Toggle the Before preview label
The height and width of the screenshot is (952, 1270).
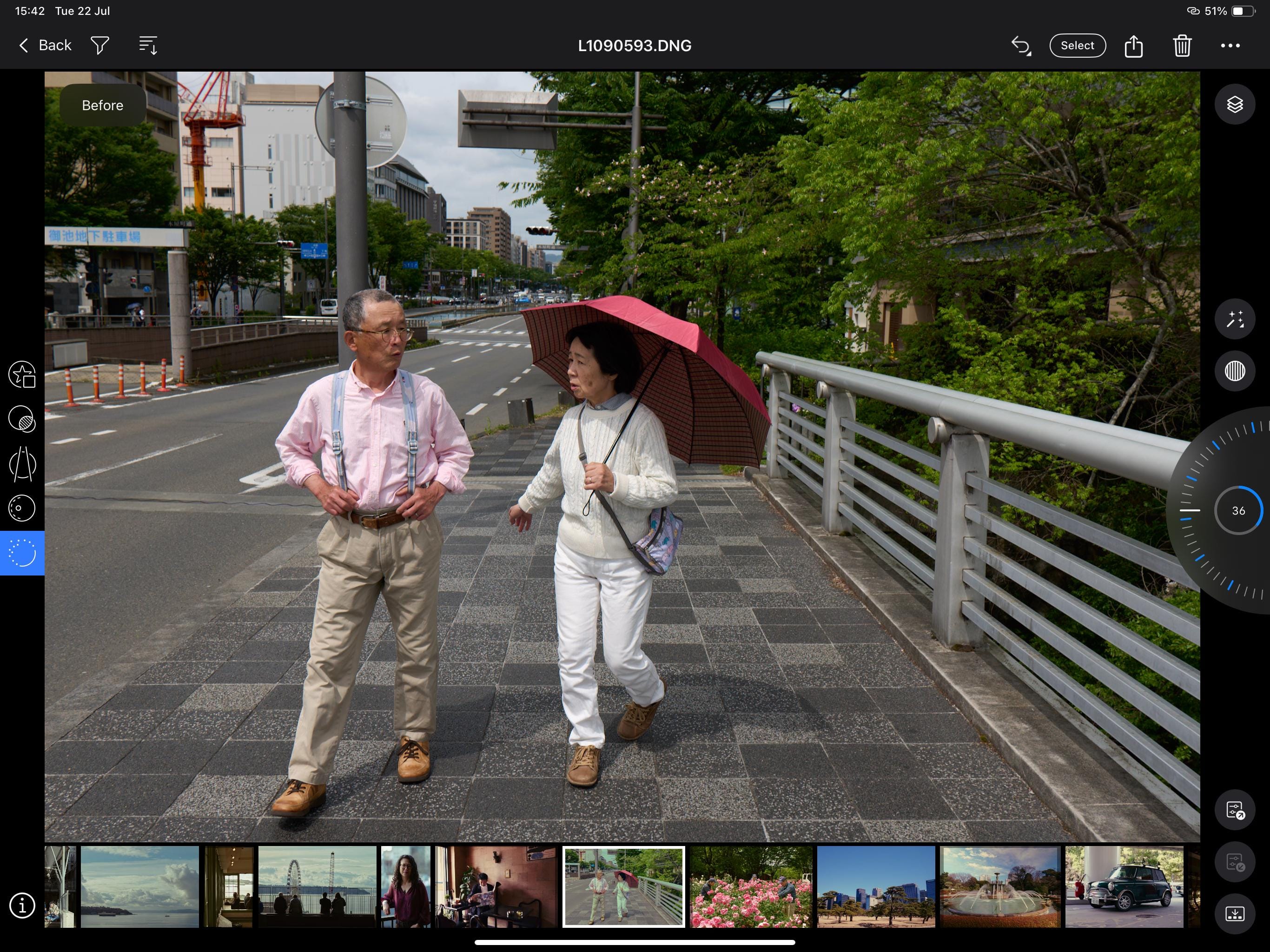tap(102, 105)
